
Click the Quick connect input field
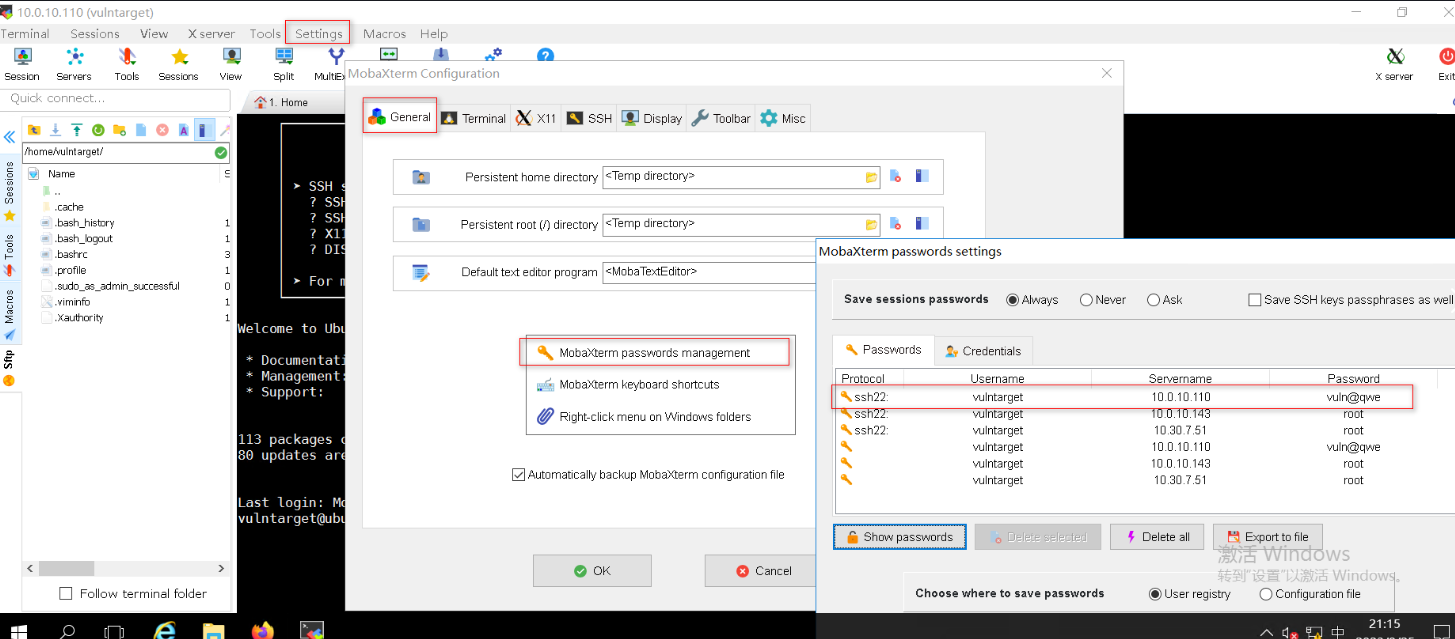[115, 98]
